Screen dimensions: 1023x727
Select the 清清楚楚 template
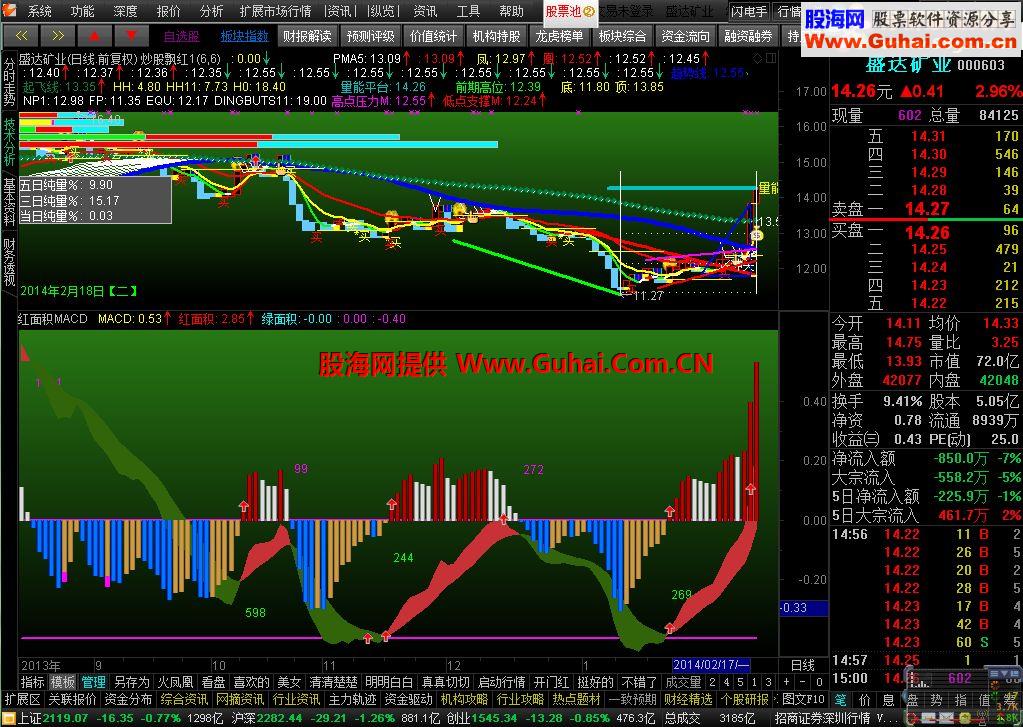pyautogui.click(x=333, y=683)
